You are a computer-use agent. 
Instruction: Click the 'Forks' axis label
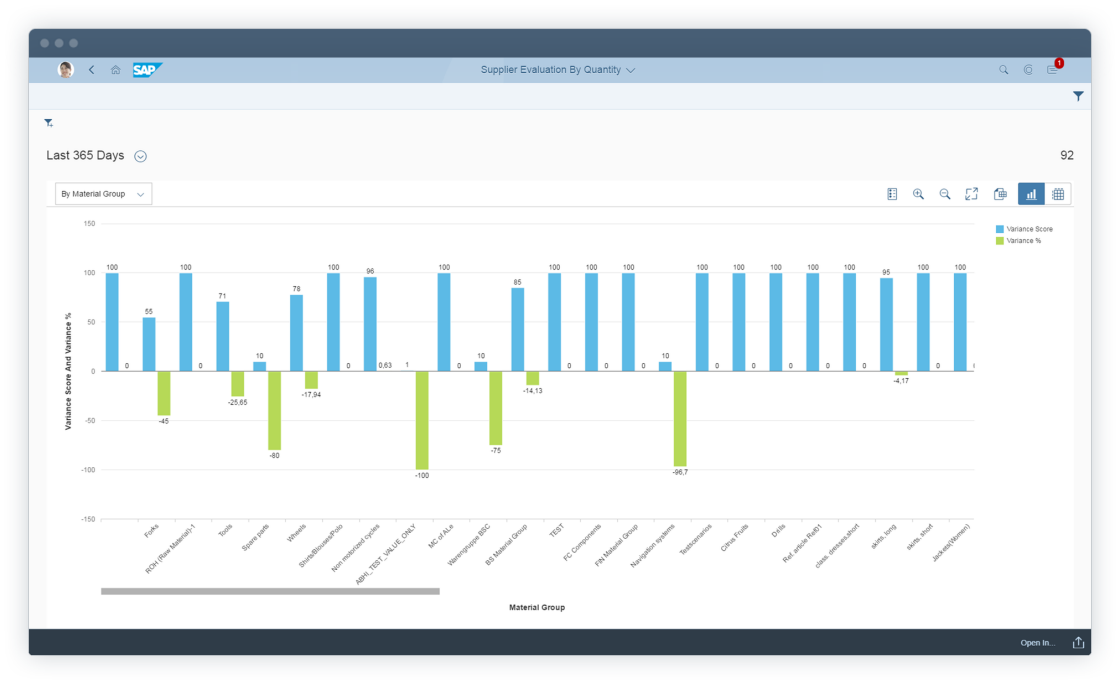pyautogui.click(x=151, y=531)
